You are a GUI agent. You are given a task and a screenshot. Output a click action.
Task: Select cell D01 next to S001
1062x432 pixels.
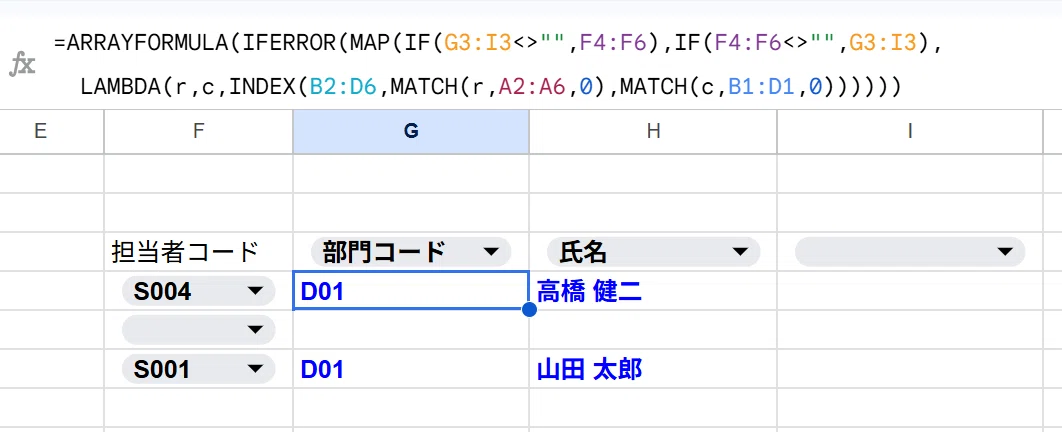411,369
